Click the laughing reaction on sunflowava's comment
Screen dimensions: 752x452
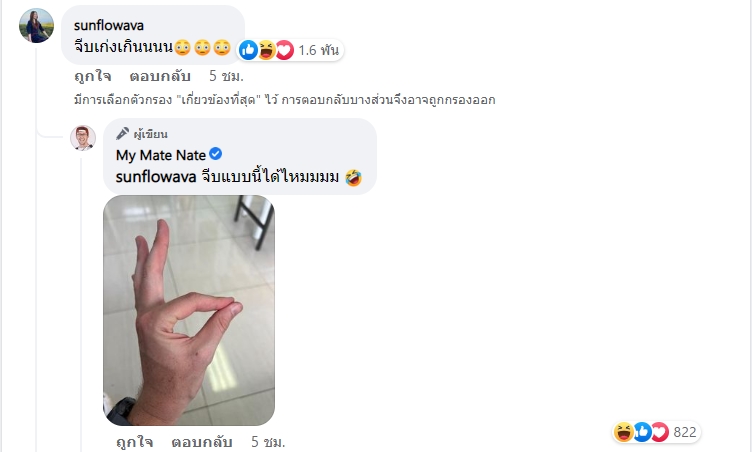(x=266, y=50)
